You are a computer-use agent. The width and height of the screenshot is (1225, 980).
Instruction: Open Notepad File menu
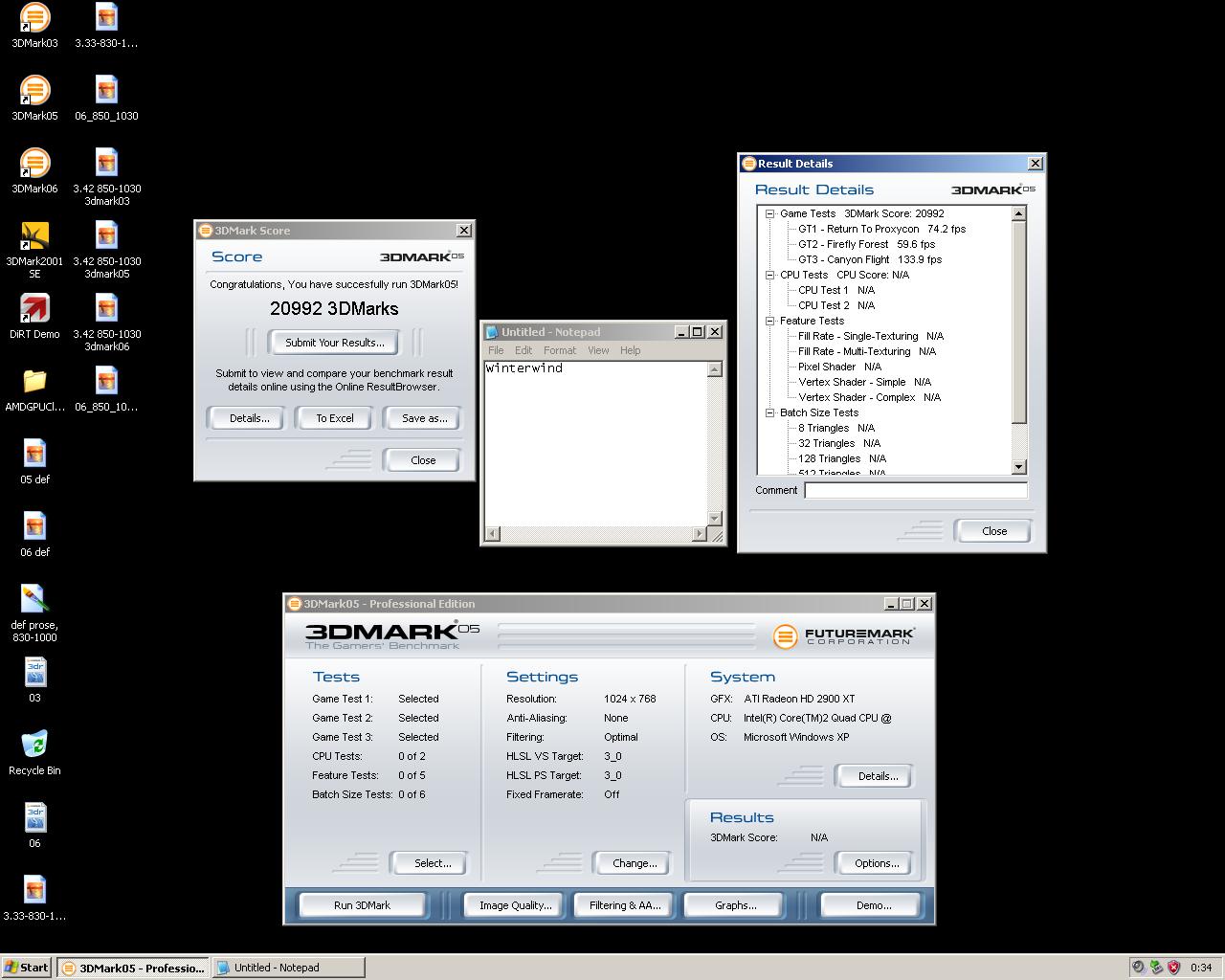click(x=496, y=350)
